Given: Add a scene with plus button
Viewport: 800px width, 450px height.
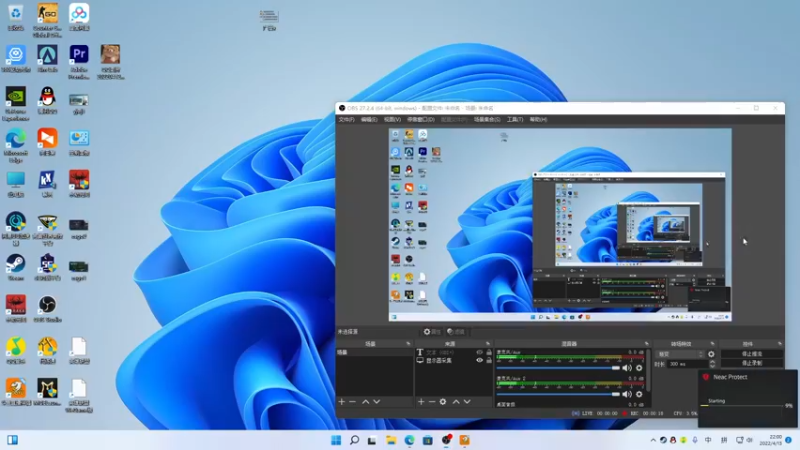Looking at the screenshot, I should (x=342, y=402).
